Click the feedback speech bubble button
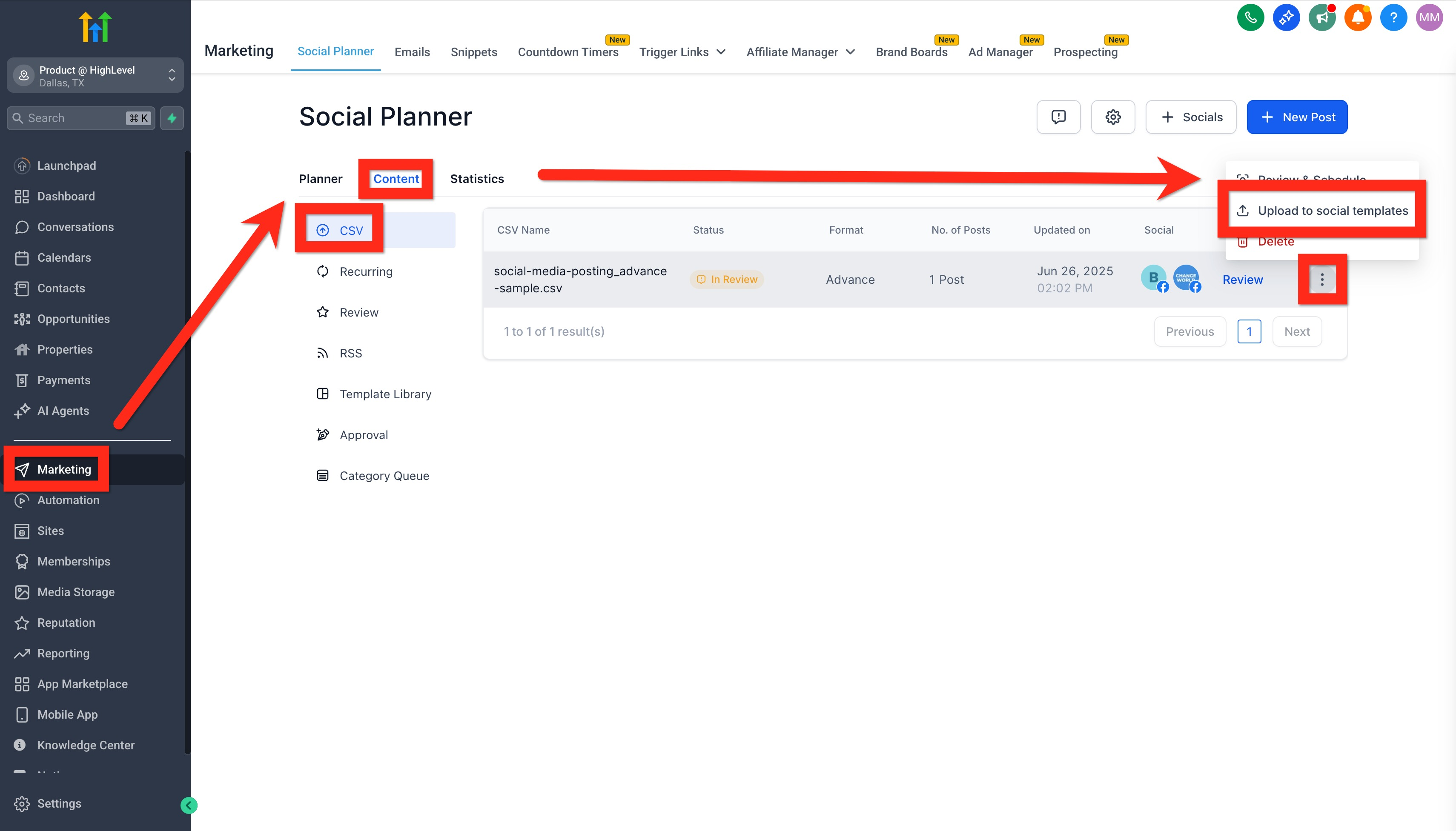This screenshot has height=831, width=1456. (1058, 117)
